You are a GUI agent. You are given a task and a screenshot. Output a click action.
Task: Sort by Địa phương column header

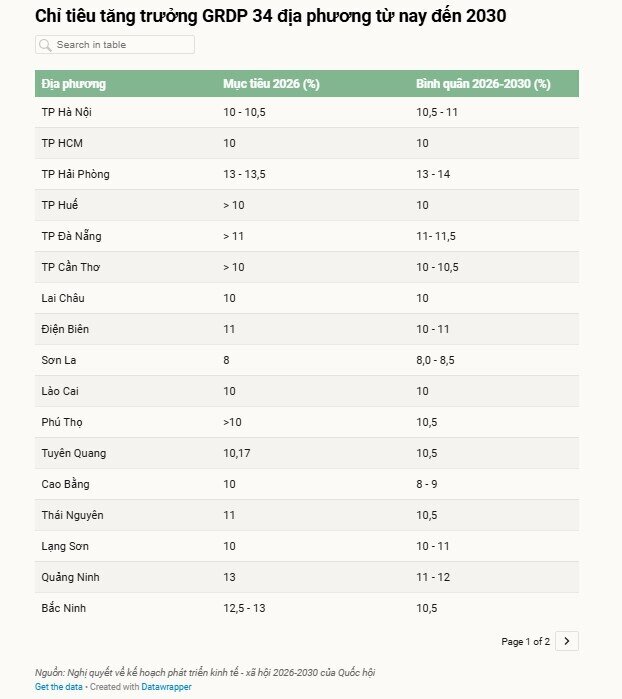coord(74,84)
